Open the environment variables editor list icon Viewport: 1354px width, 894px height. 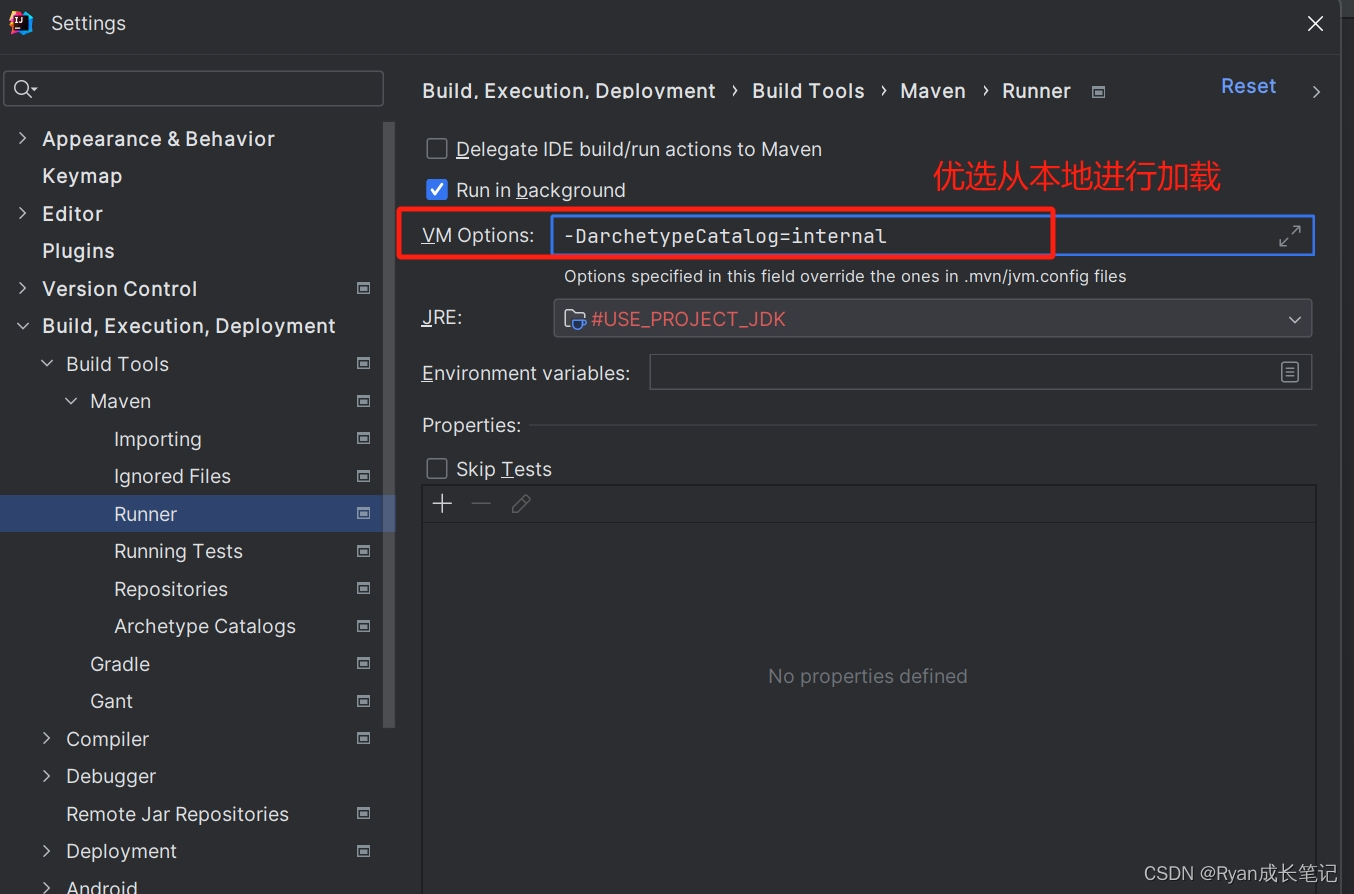[x=1290, y=372]
